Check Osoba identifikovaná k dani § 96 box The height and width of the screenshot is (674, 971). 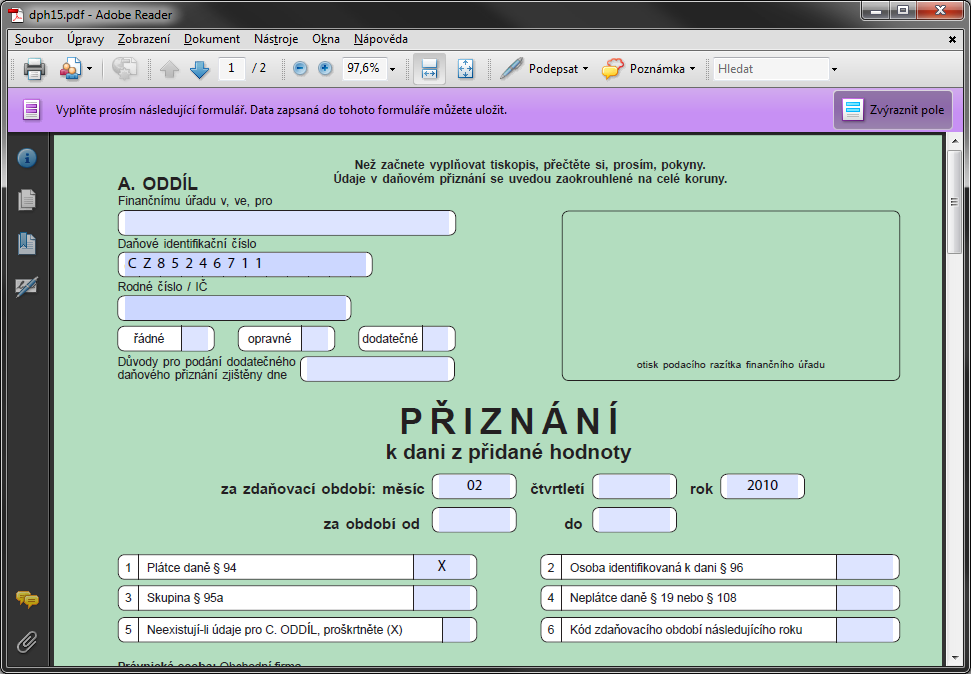click(867, 567)
